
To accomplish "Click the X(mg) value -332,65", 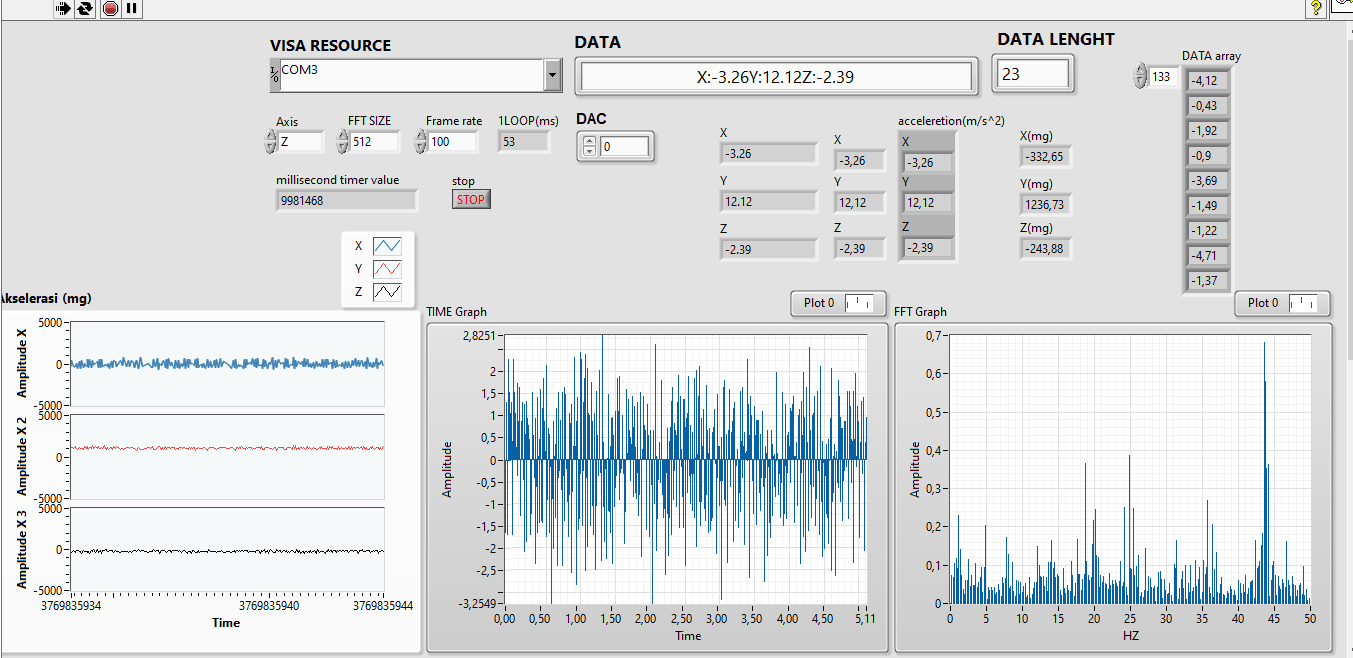I will click(1045, 157).
